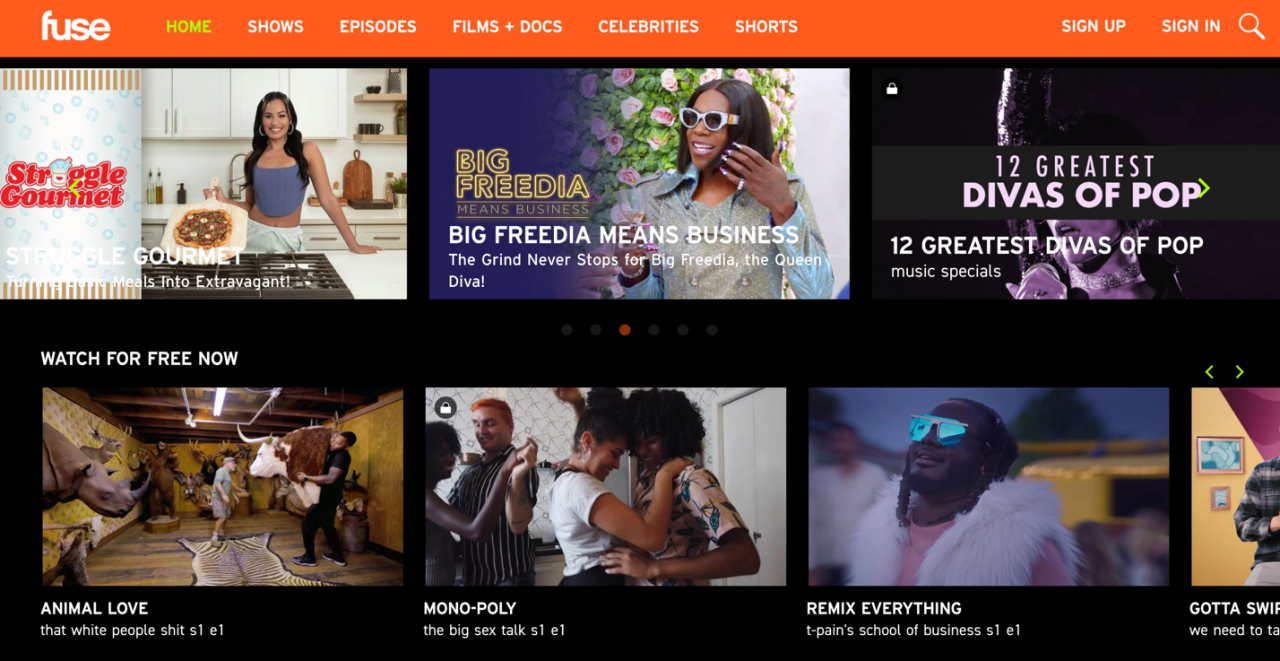Show next Watch For Free Now items
Viewport: 1280px width, 661px height.
pyautogui.click(x=1240, y=372)
